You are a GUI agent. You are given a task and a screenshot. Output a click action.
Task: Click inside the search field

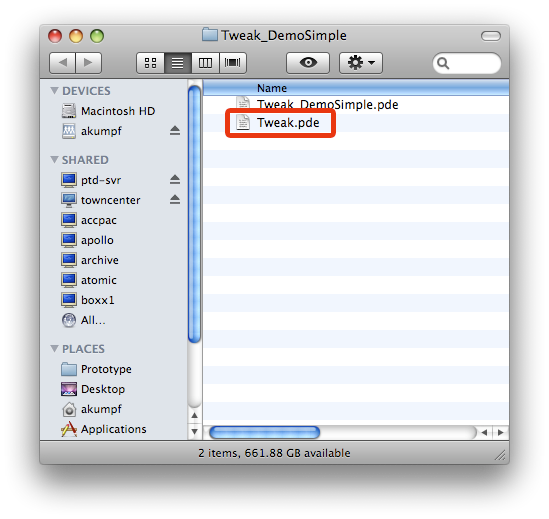tap(467, 63)
